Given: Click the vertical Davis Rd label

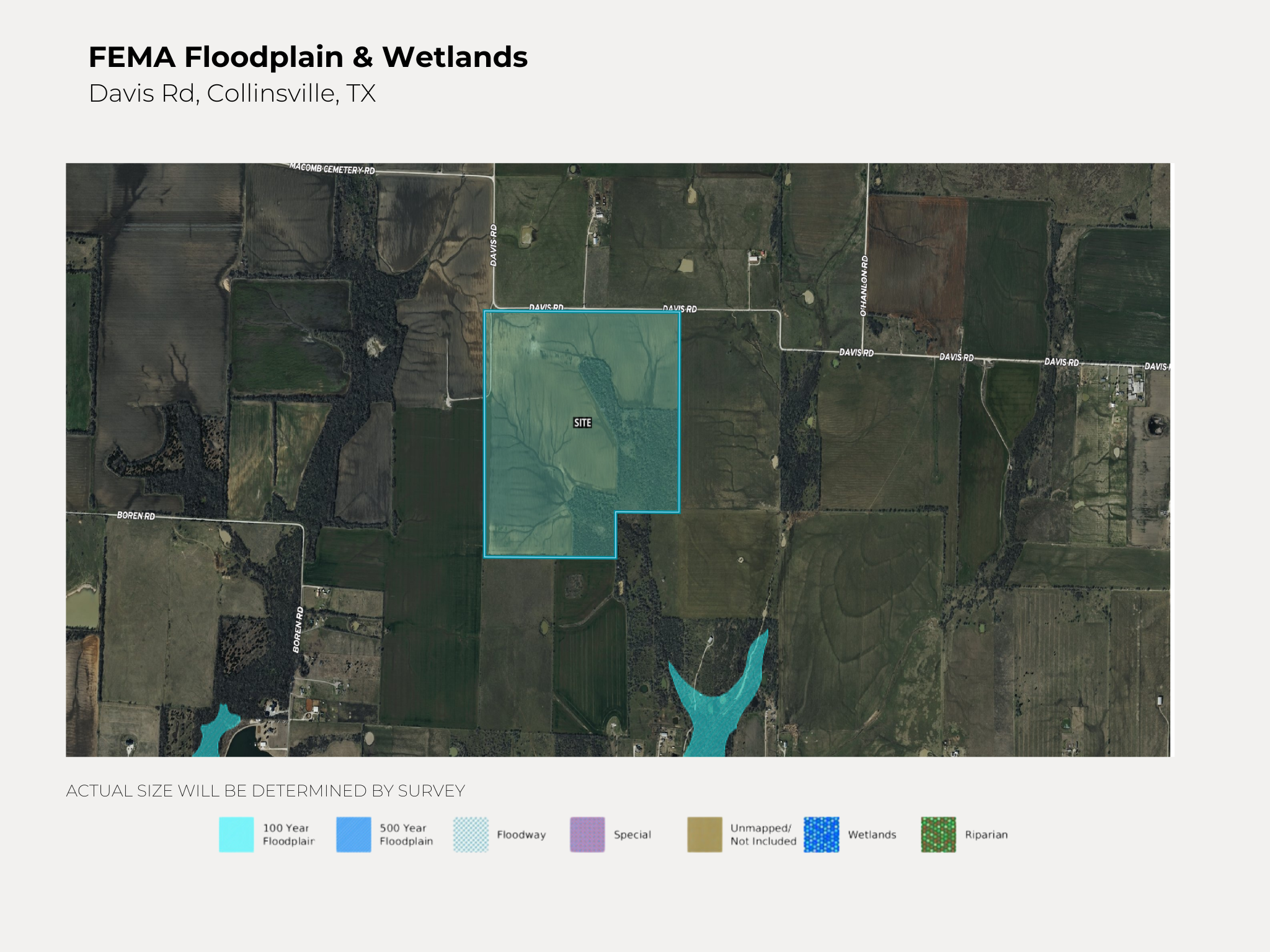Looking at the screenshot, I should [x=494, y=245].
